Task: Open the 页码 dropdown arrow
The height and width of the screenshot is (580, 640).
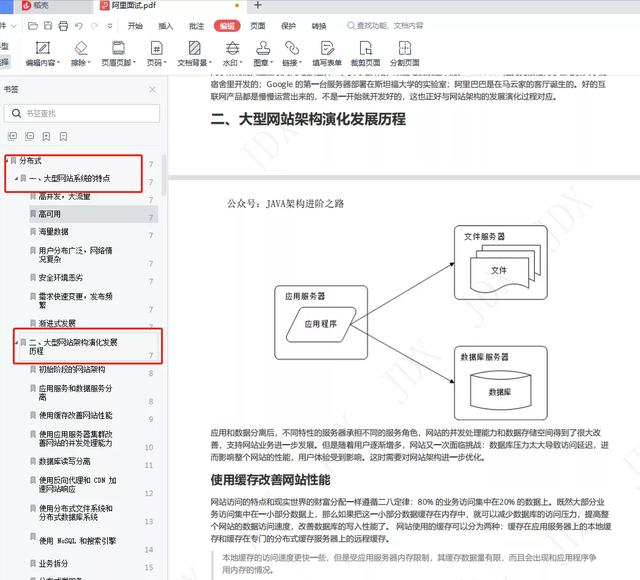Action: pos(165,62)
